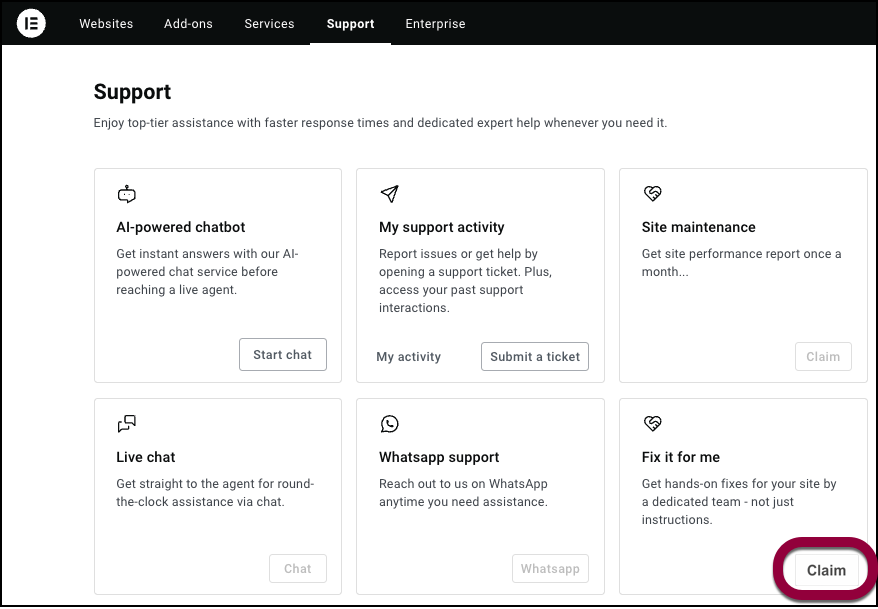Screen dimensions: 878x609
Task: Switch to the Services tab
Action: coord(269,24)
